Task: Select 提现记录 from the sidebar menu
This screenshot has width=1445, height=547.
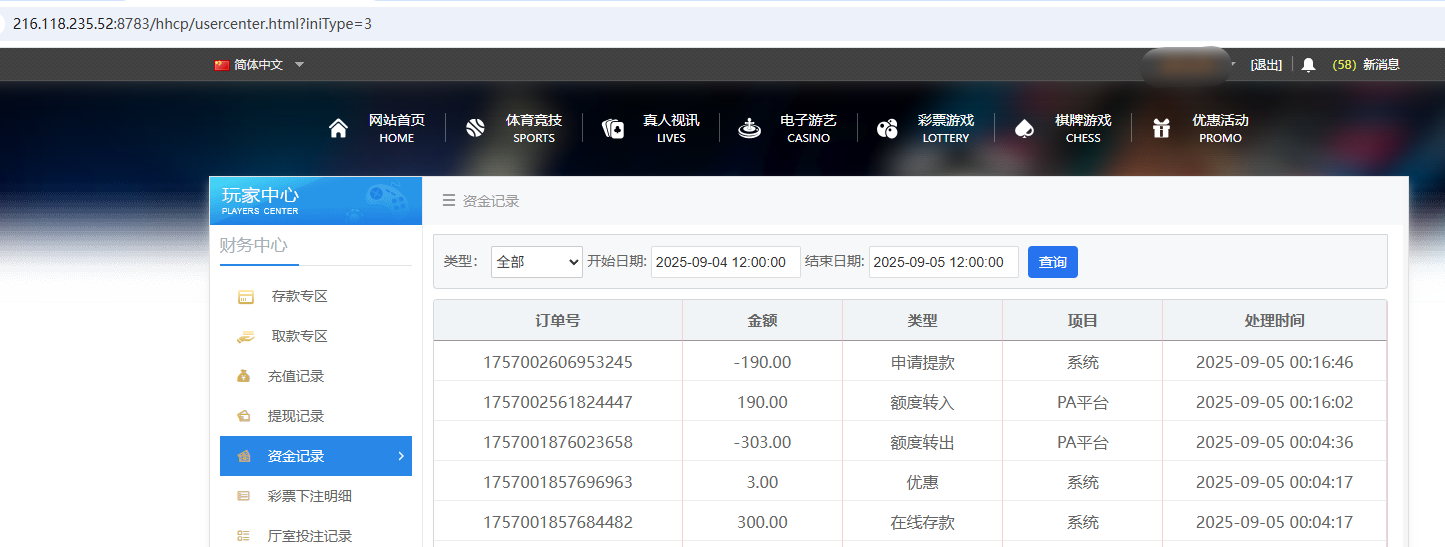Action: 296,416
